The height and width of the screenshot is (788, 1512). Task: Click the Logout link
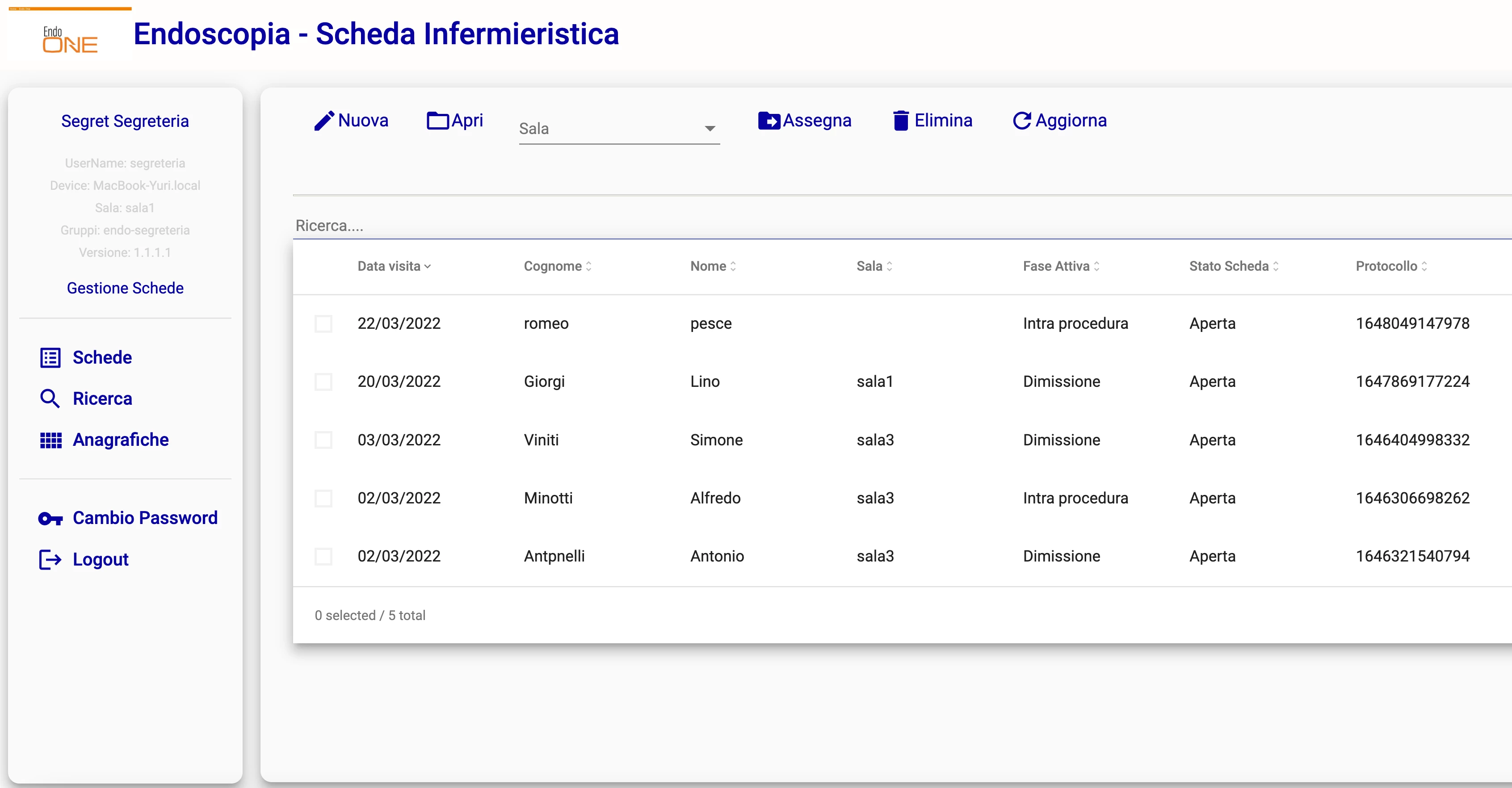pyautogui.click(x=101, y=560)
